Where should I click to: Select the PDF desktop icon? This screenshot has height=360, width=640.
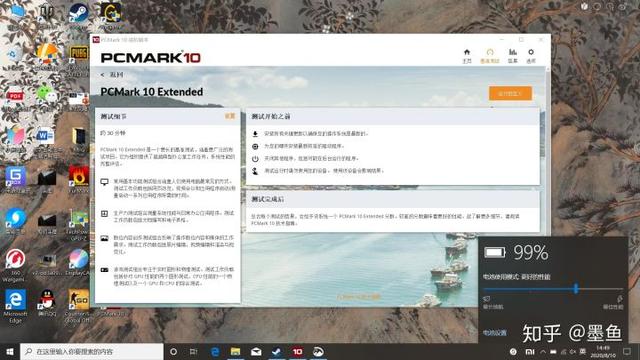[15, 98]
